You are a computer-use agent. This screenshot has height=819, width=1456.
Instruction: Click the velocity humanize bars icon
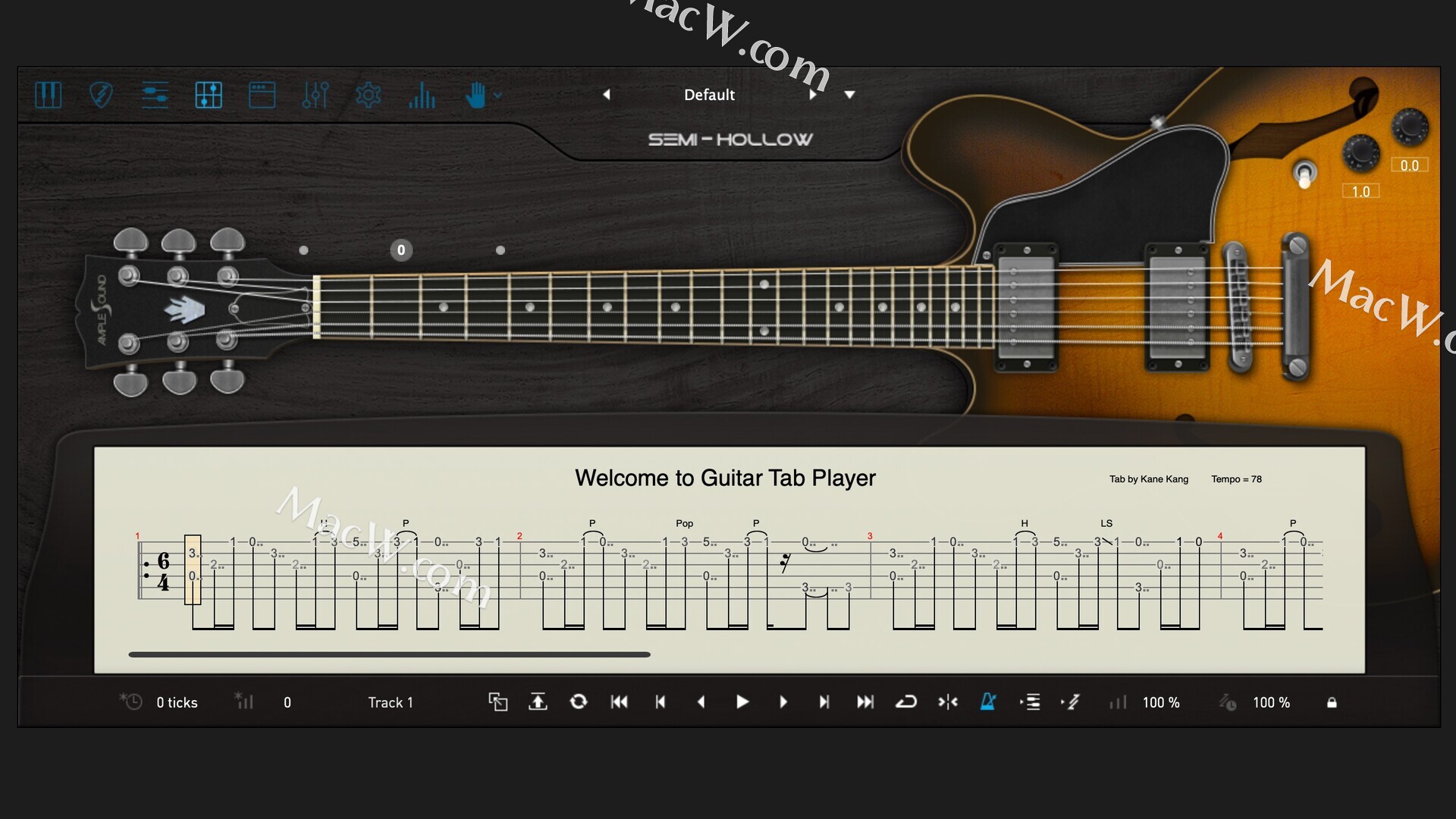click(x=243, y=701)
